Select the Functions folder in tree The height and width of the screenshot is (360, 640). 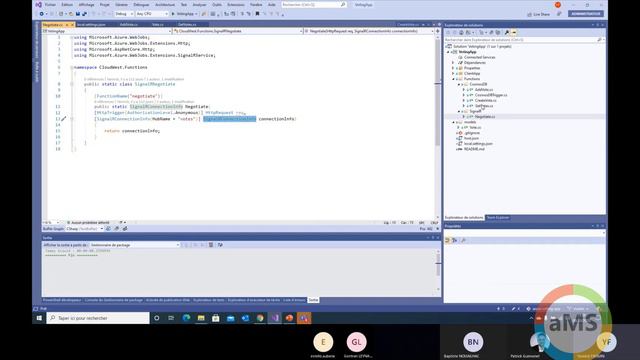(x=472, y=79)
